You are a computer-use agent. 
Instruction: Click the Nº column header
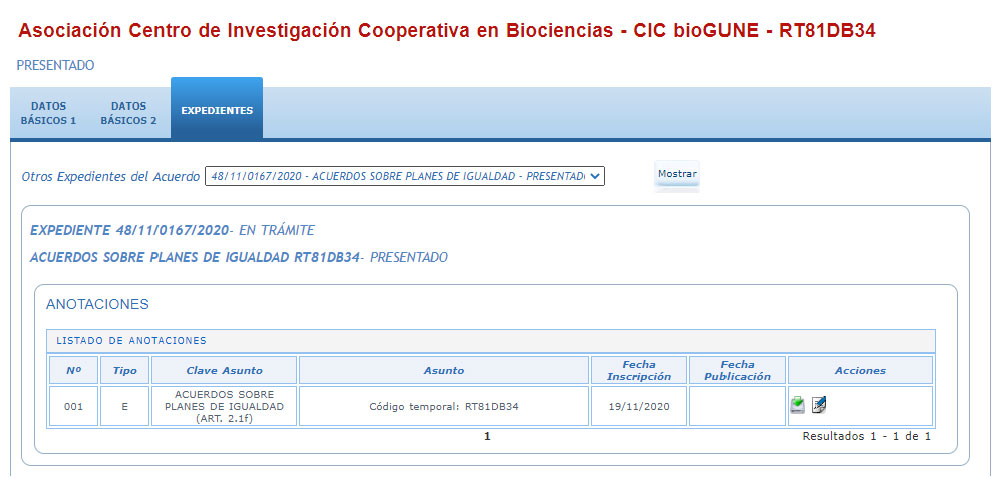click(x=73, y=370)
